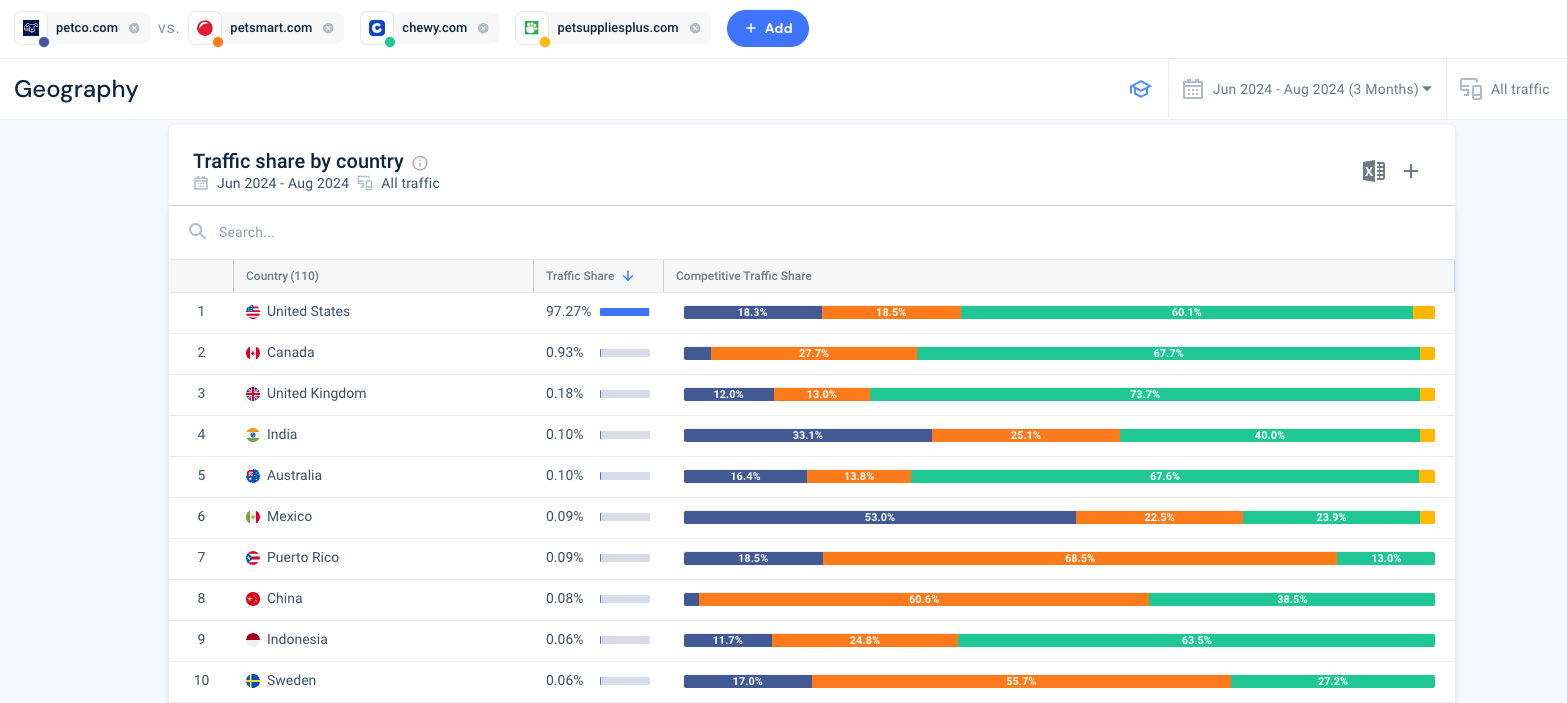Click the Indonesia flag icon
This screenshot has width=1567, height=703.
(x=253, y=640)
